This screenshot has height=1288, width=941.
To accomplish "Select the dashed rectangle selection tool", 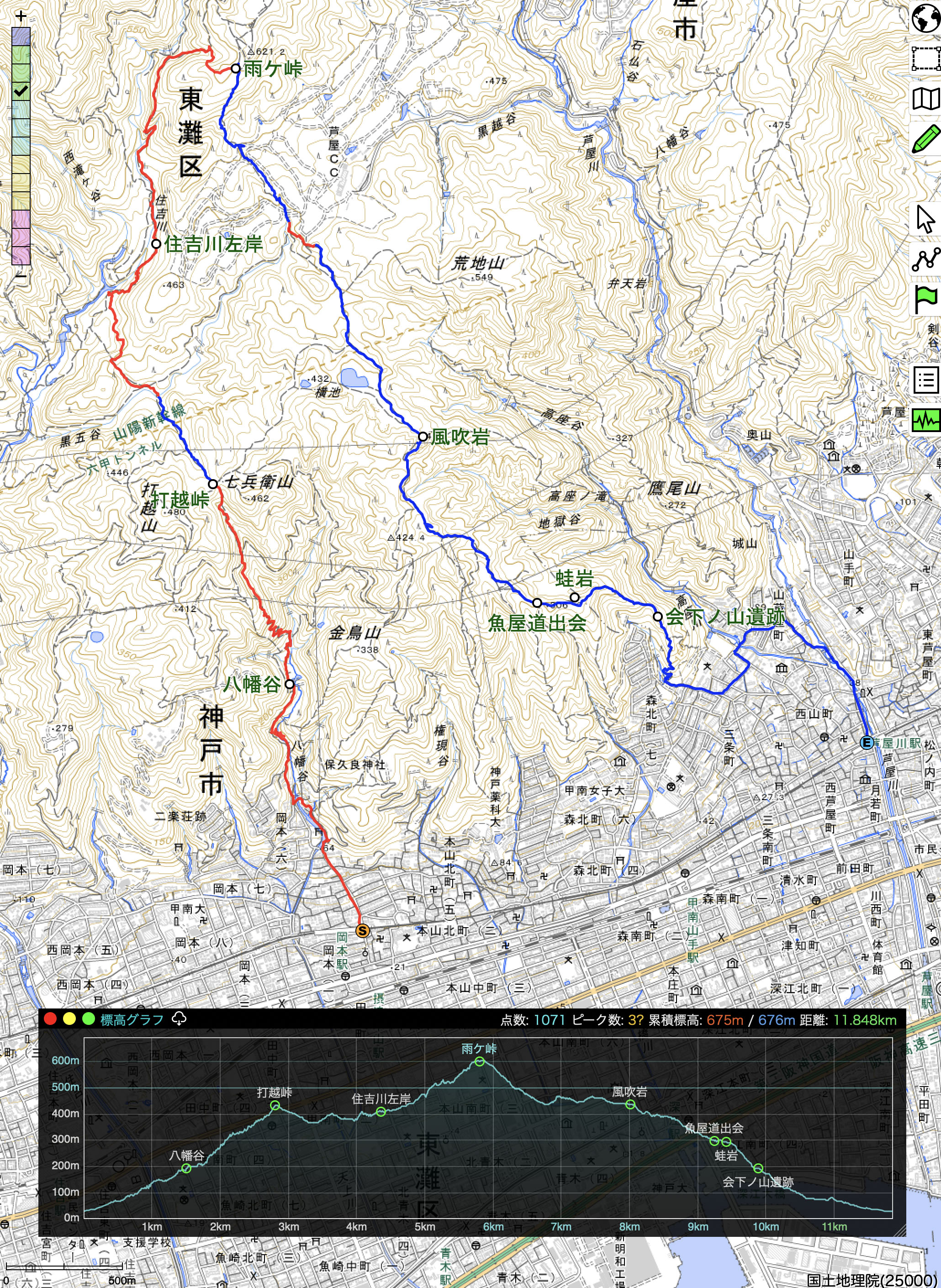I will 925,58.
